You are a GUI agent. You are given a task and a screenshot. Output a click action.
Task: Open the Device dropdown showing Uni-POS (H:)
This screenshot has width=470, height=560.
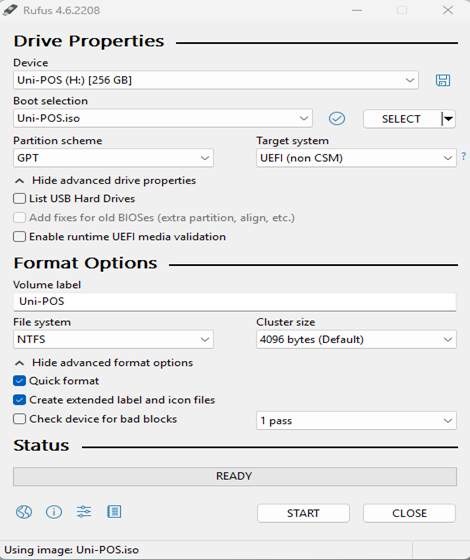[x=216, y=80]
